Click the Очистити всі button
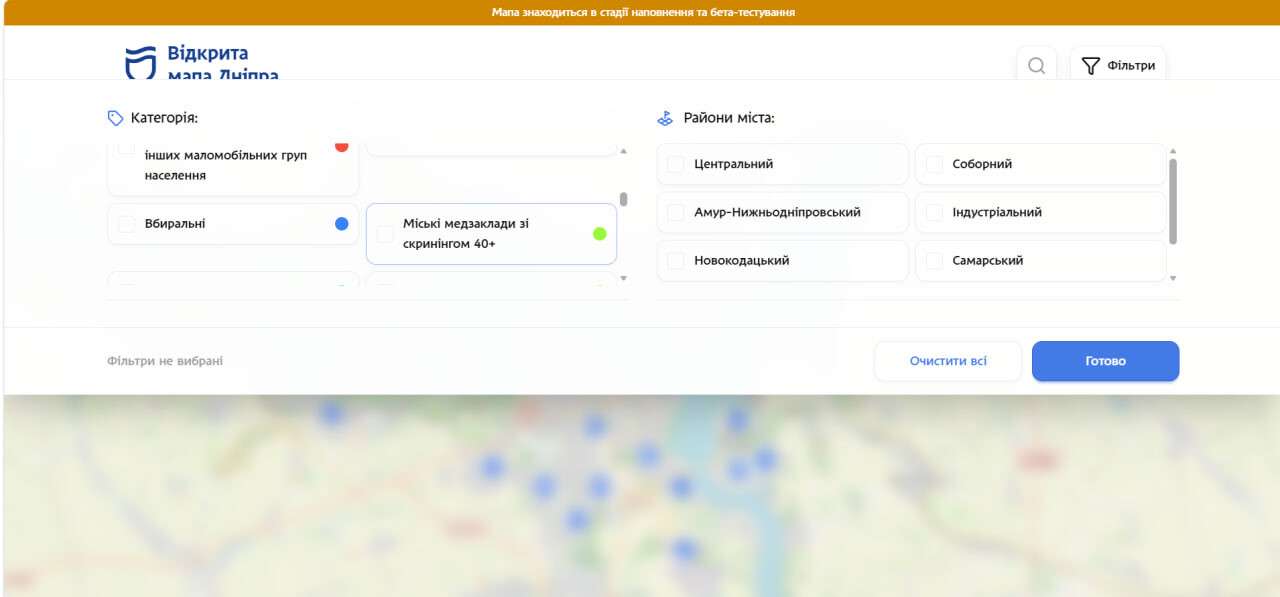Screen dimensions: 1280x597 (948, 361)
